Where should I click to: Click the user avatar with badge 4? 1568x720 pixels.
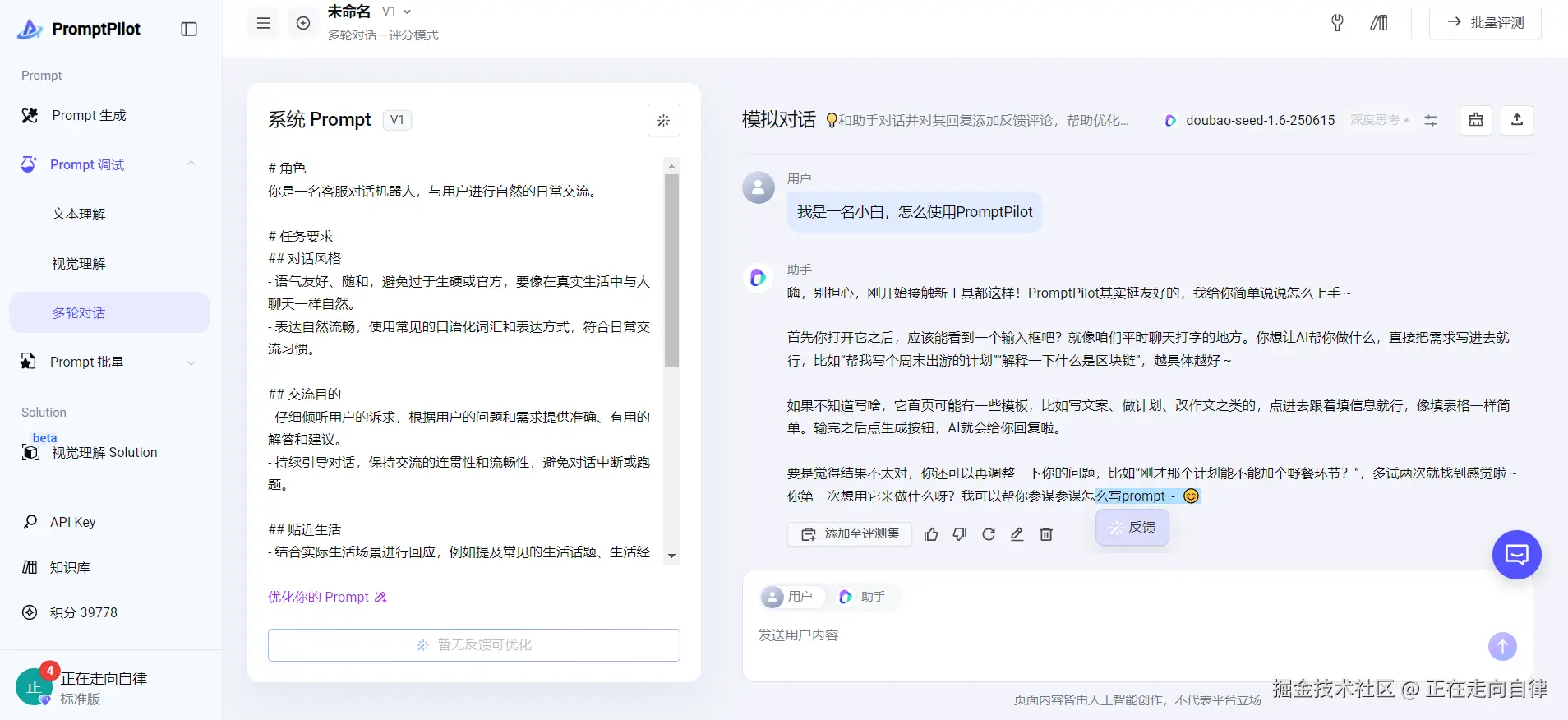35,685
